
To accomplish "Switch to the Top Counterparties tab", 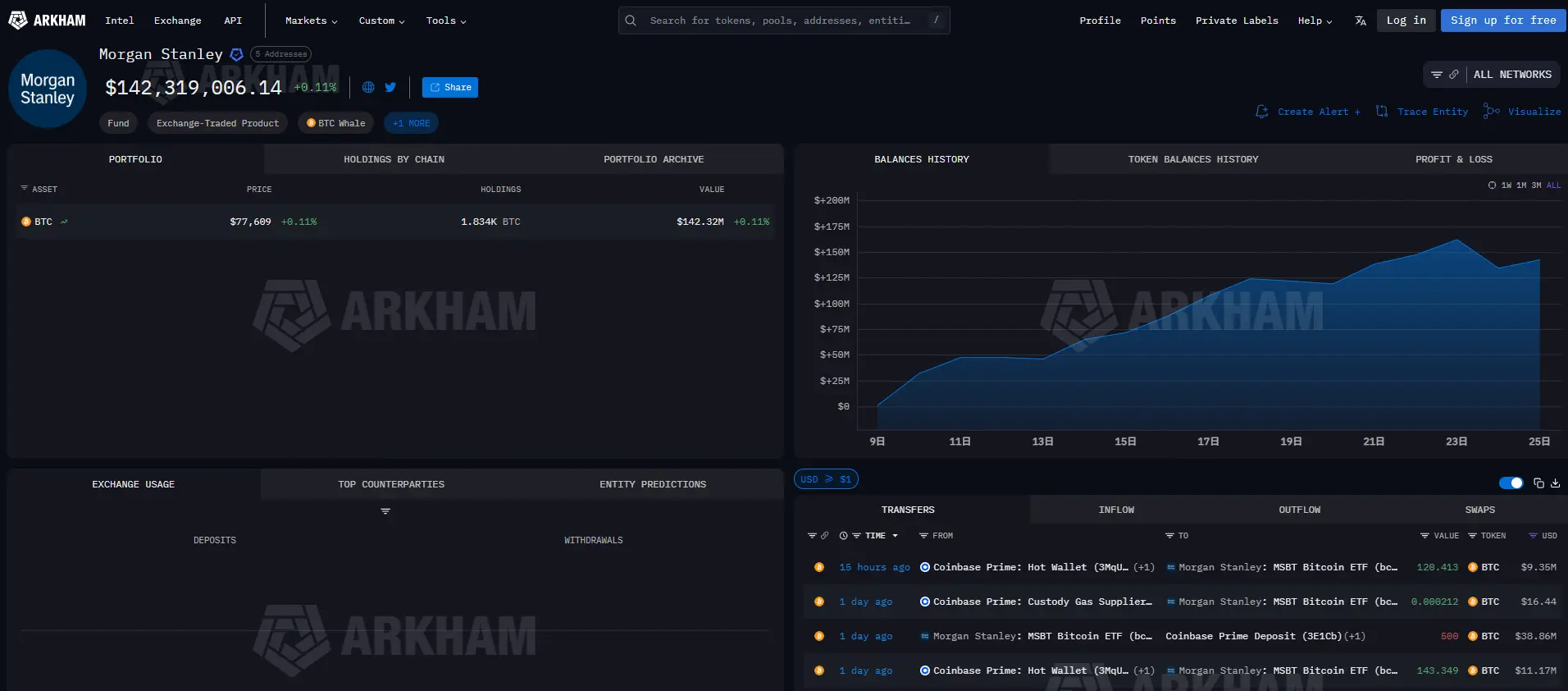I will coord(391,484).
